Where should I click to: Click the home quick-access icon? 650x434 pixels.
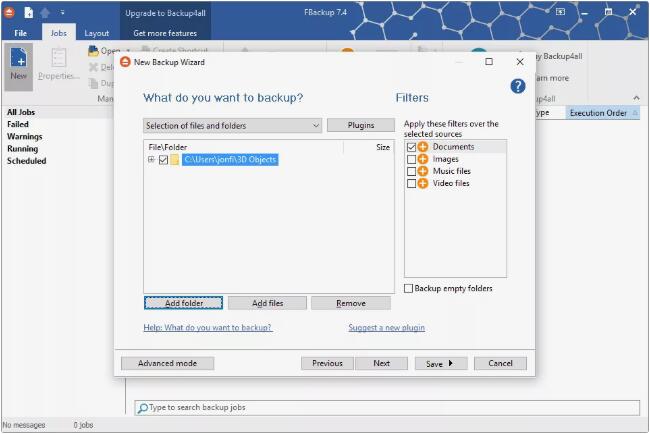tap(45, 12)
